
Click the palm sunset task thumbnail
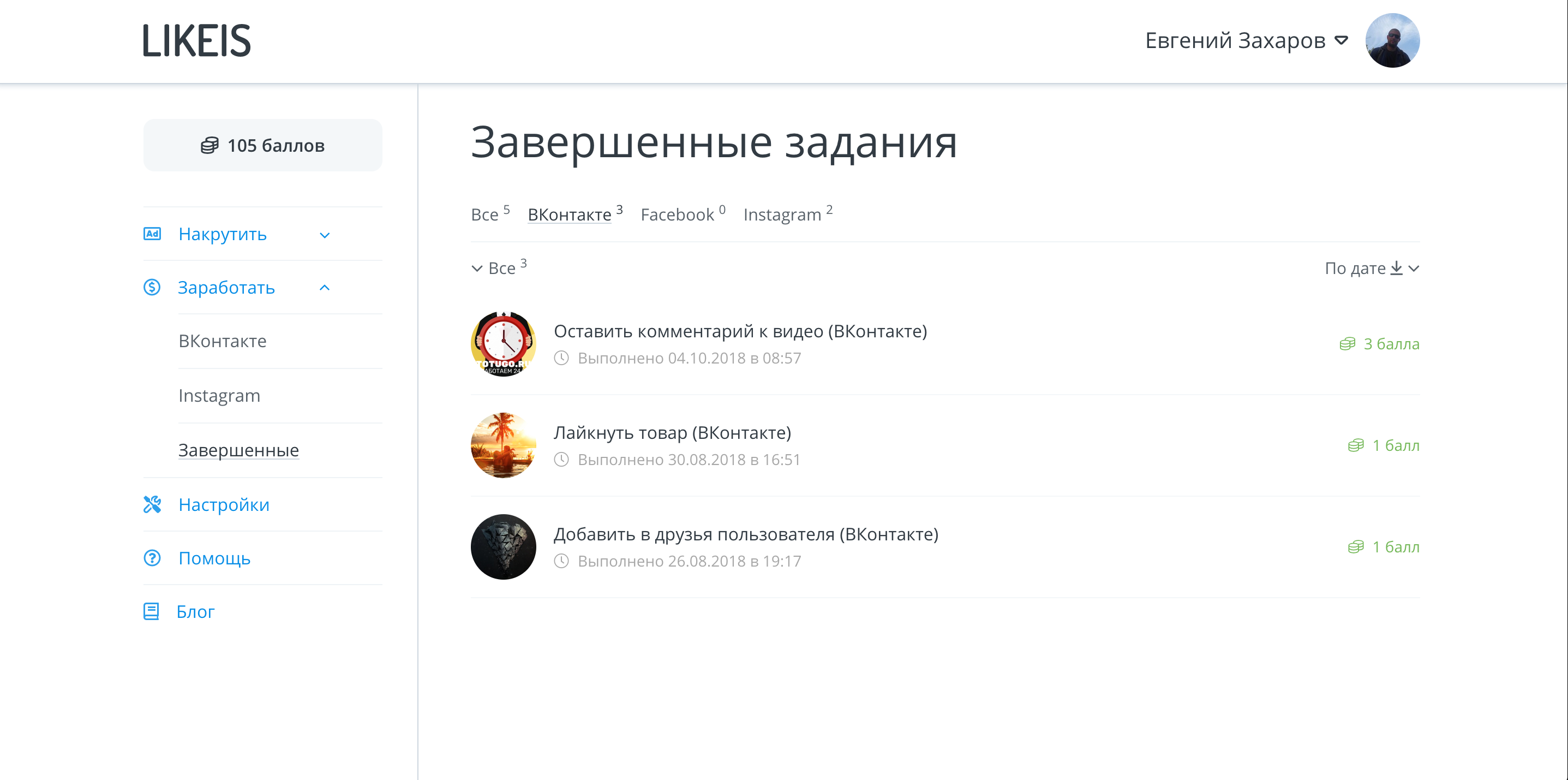click(x=503, y=445)
